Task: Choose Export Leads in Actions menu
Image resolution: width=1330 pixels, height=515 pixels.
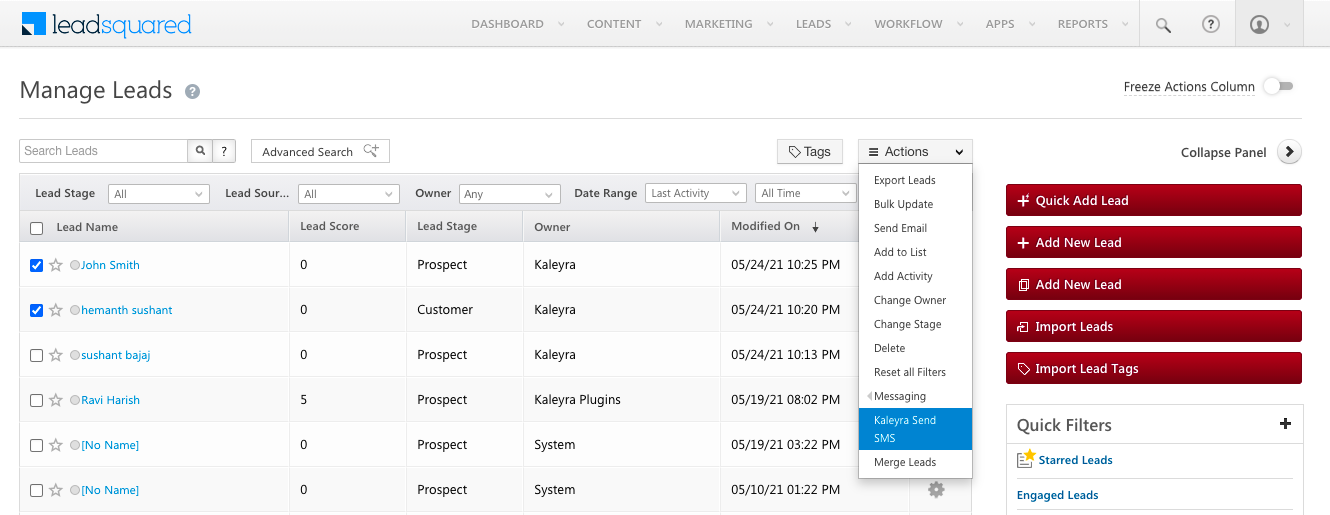Action: point(904,180)
